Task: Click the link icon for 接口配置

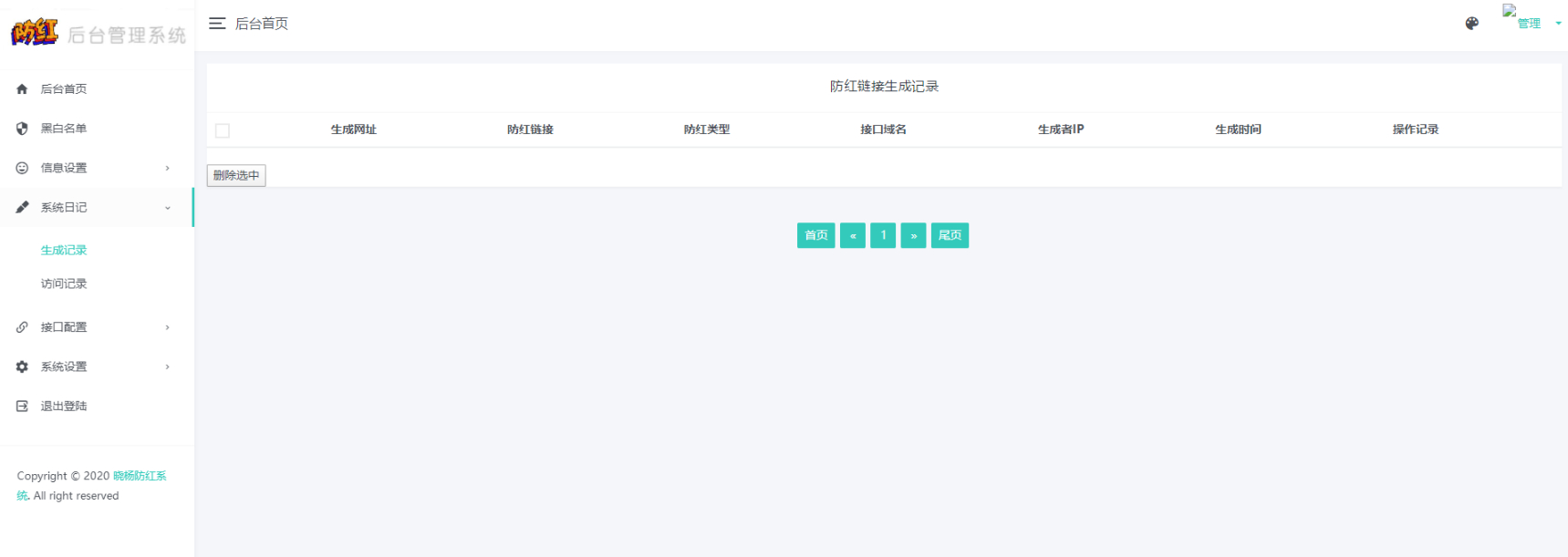Action: [22, 327]
